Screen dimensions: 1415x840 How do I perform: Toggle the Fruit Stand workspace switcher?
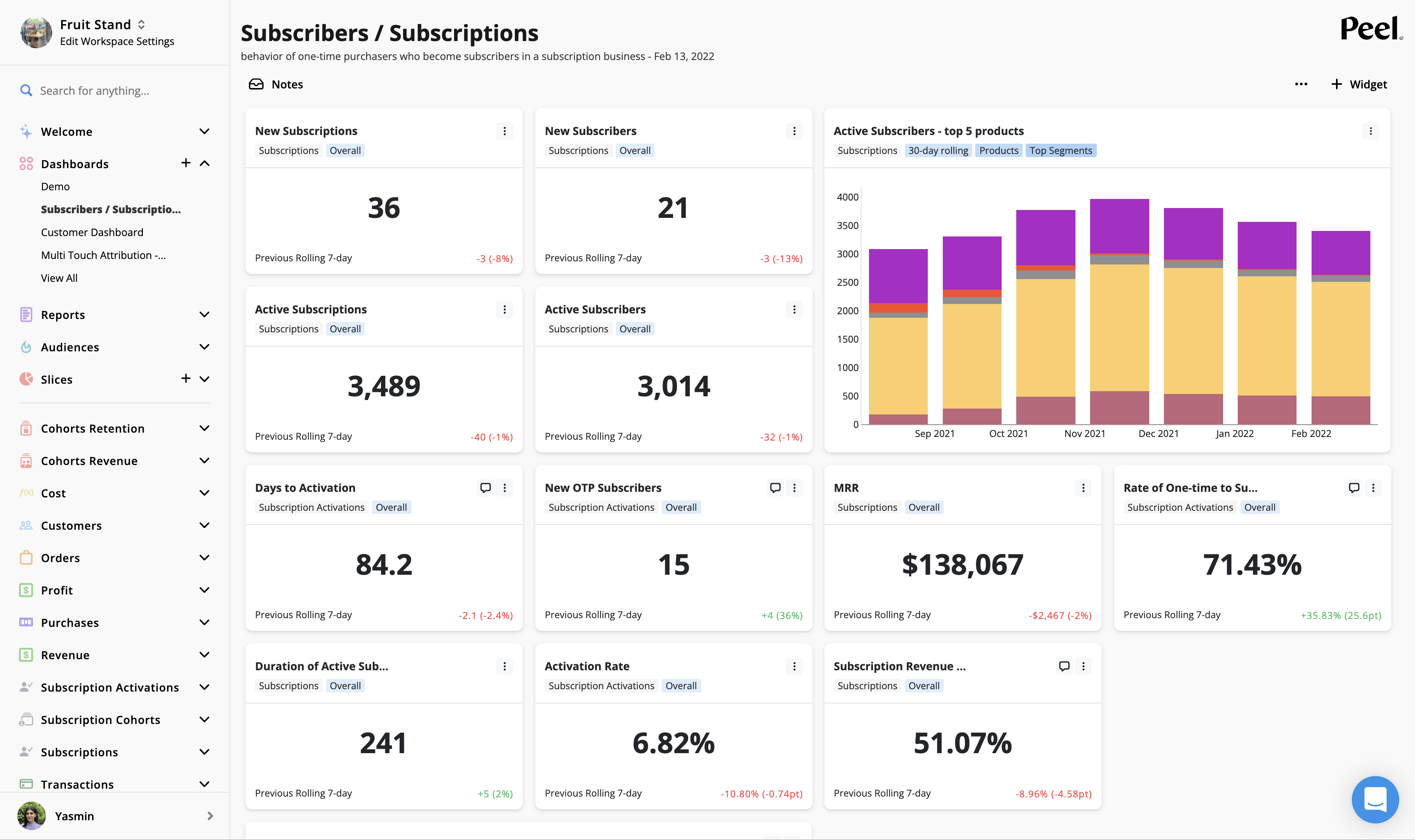pos(141,24)
